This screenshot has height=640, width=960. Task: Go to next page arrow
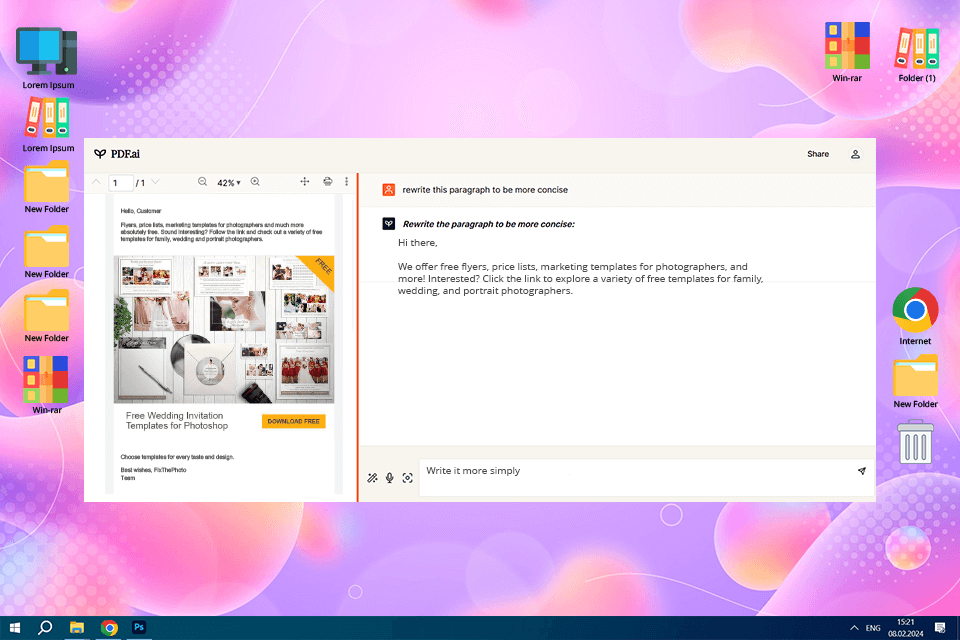click(x=156, y=182)
